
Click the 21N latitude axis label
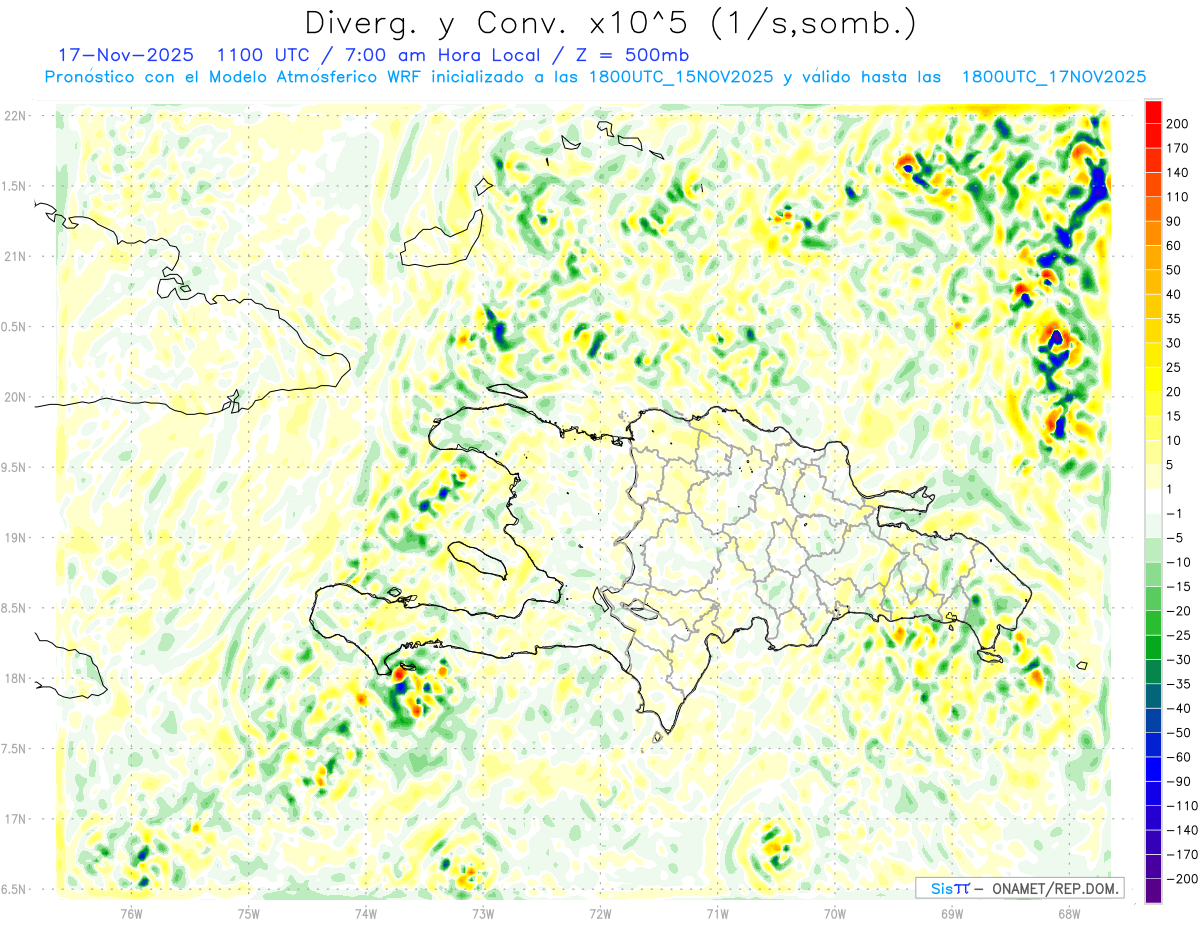(15, 257)
